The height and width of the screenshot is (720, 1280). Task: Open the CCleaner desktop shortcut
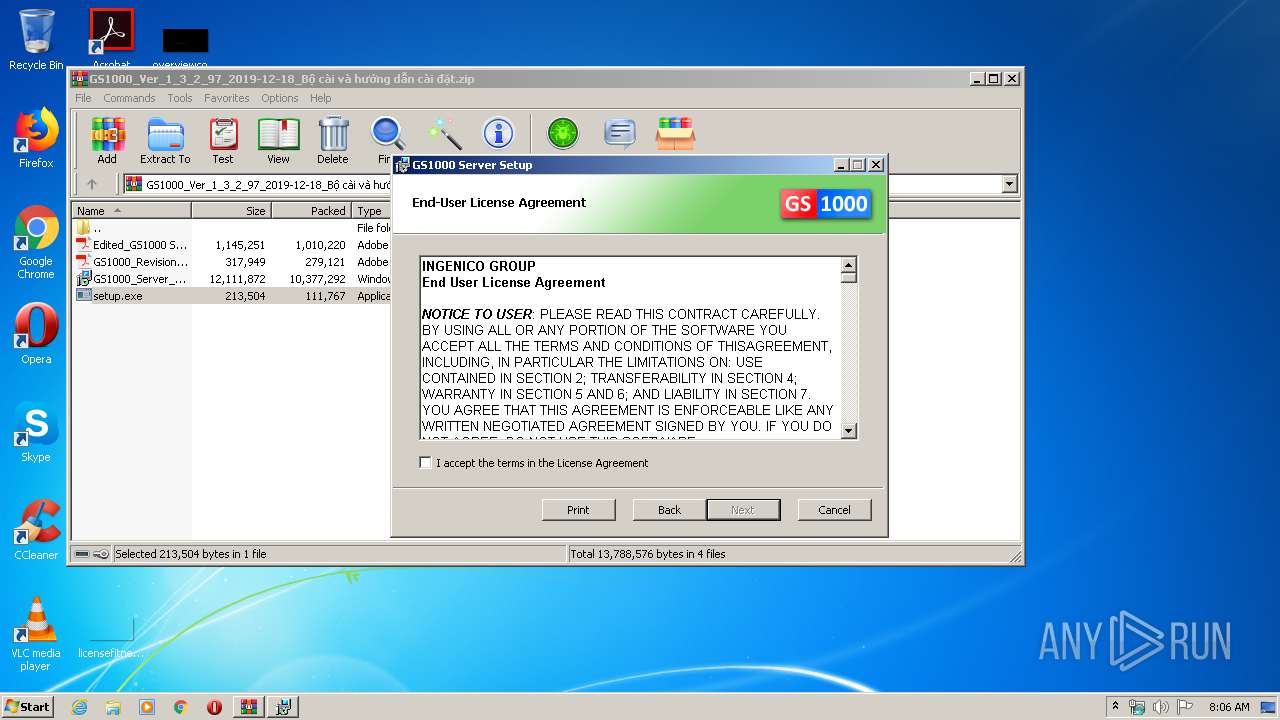click(x=36, y=530)
